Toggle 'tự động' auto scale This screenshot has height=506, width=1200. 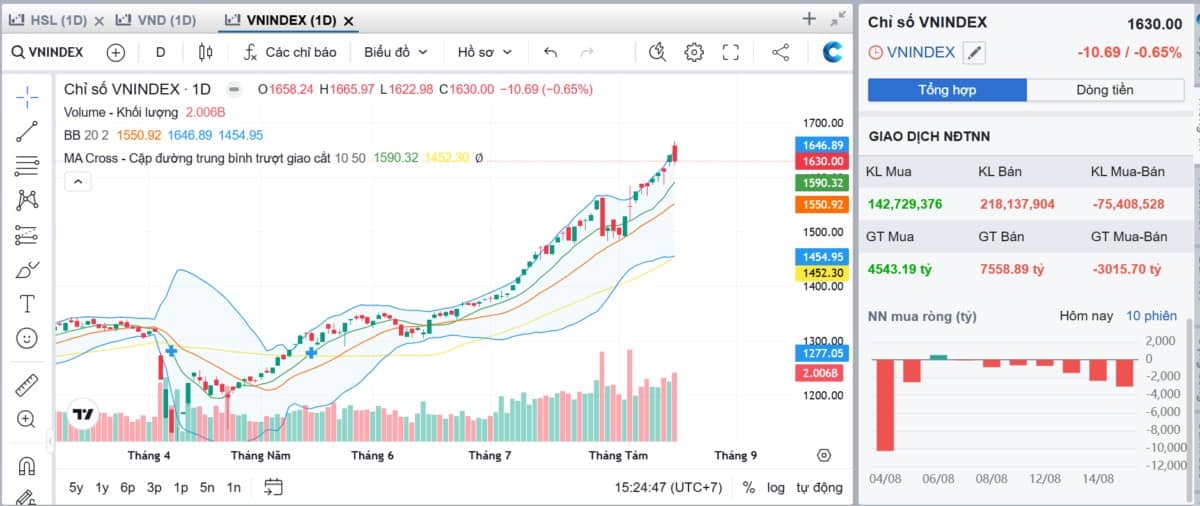pyautogui.click(x=819, y=487)
